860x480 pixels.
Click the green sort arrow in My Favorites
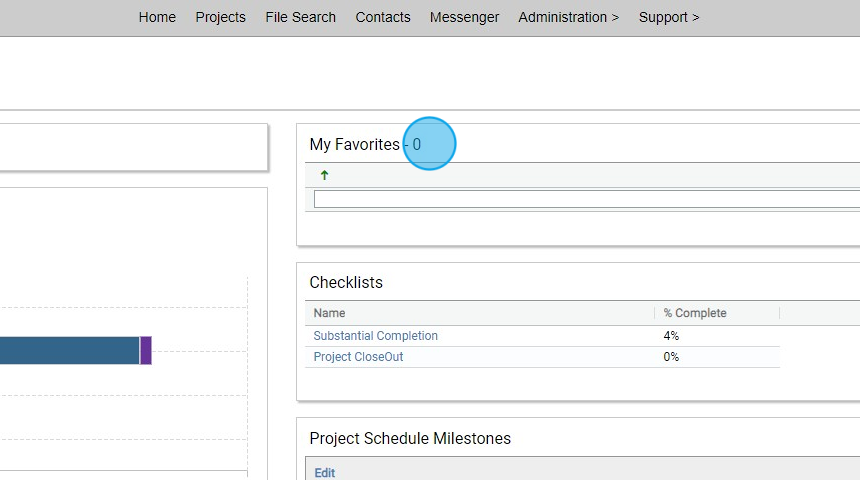[324, 175]
